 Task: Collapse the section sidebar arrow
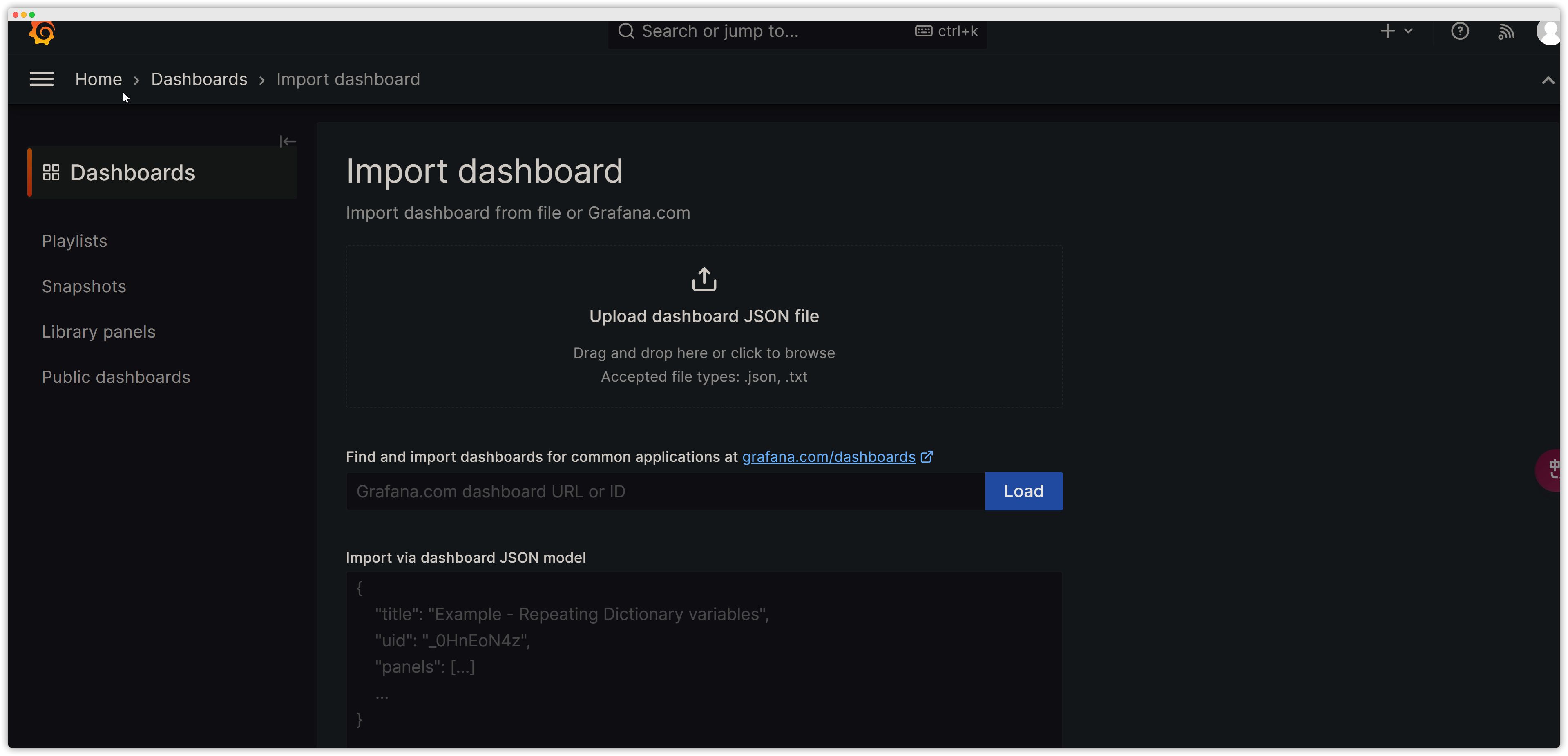click(288, 141)
